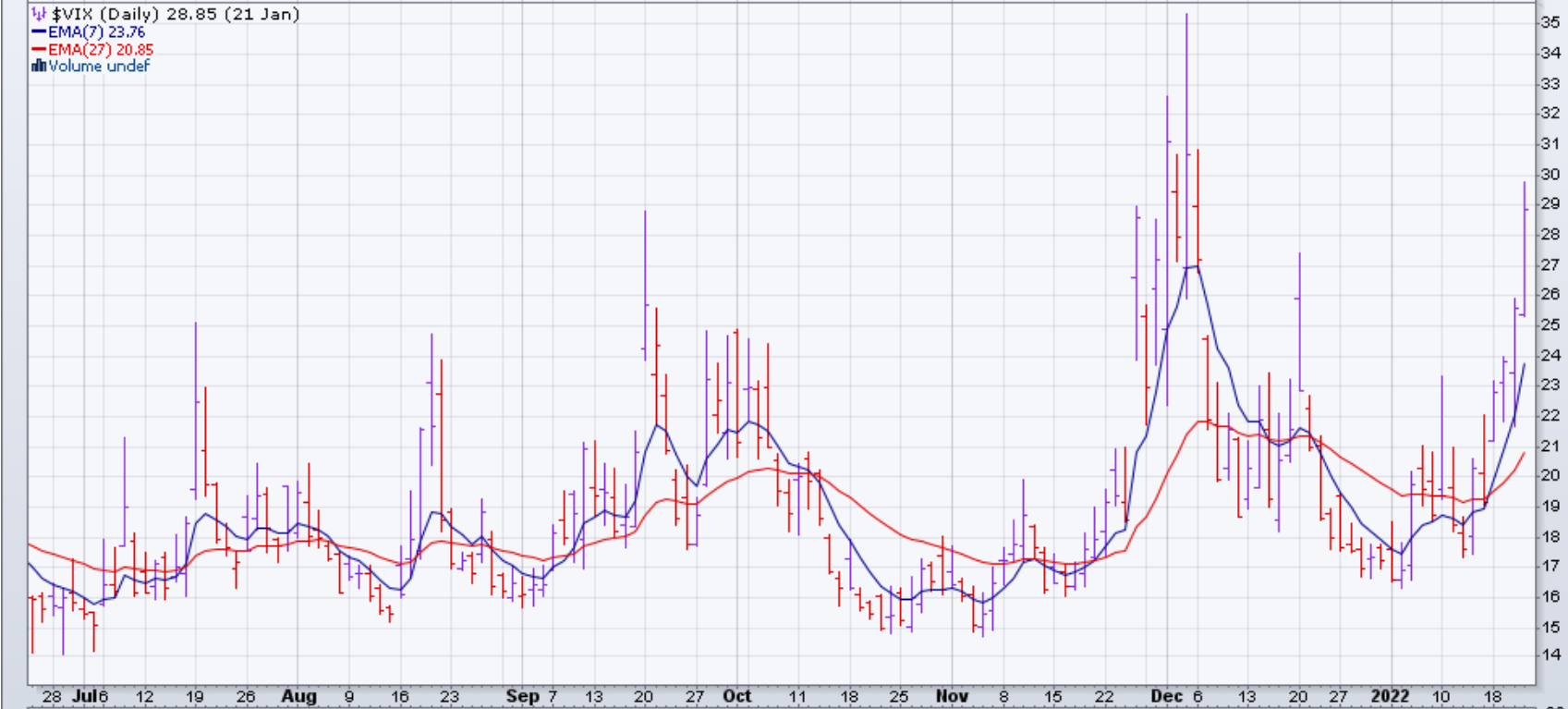The height and width of the screenshot is (709, 1568).
Task: Click the candlestick icon beside $VIX title
Action: click(x=39, y=14)
